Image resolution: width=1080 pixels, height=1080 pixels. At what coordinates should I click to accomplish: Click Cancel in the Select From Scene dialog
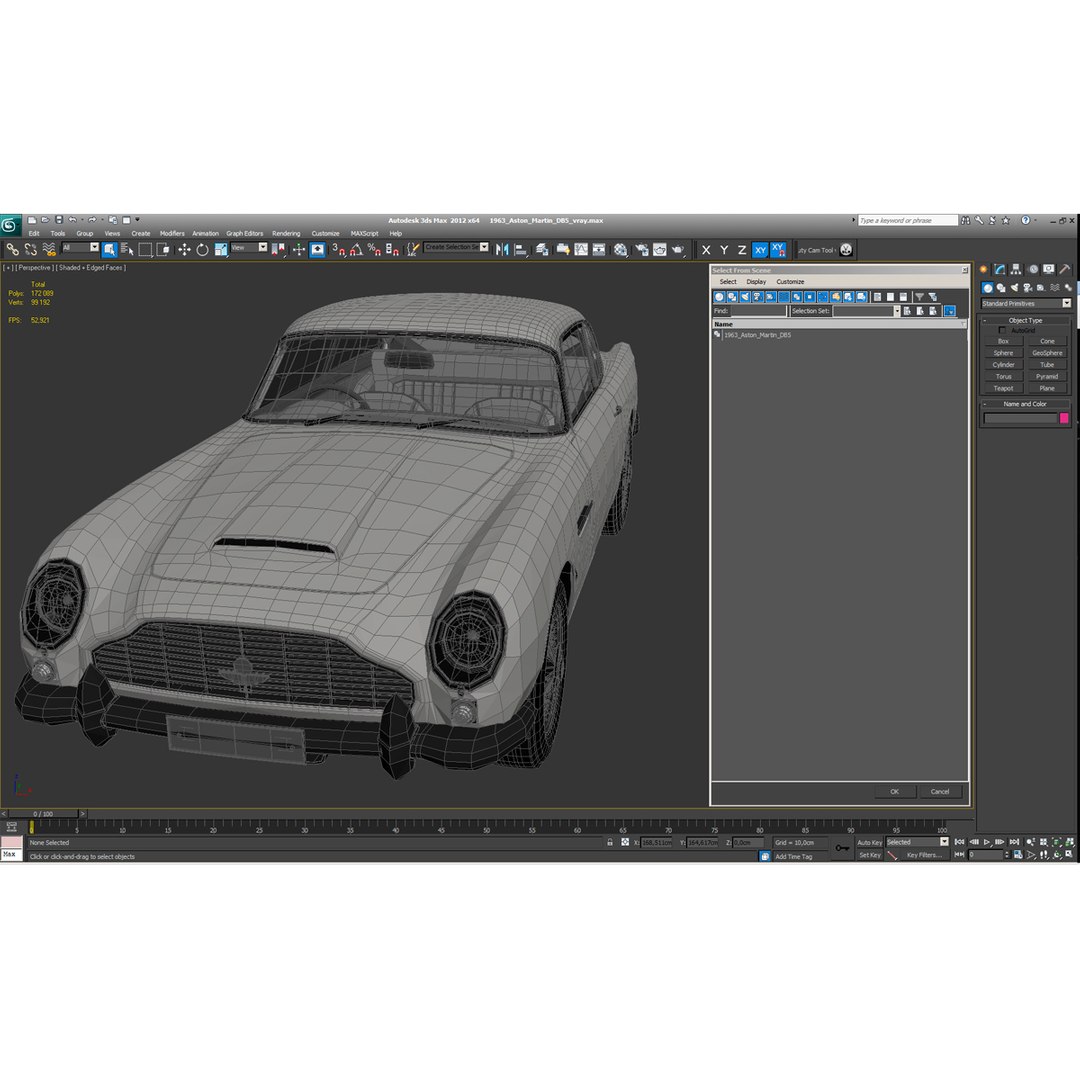pos(940,792)
